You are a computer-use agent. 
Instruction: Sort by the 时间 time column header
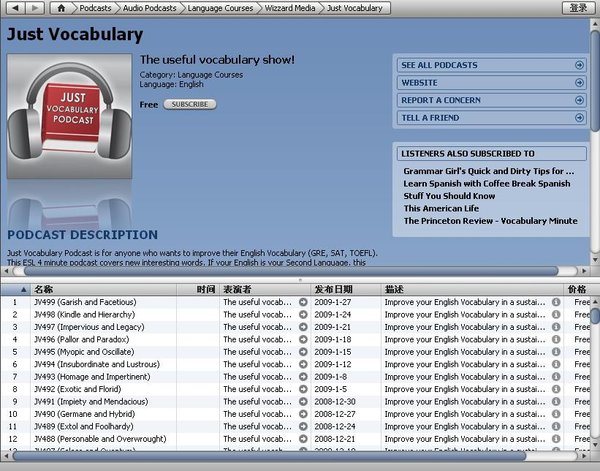point(198,290)
